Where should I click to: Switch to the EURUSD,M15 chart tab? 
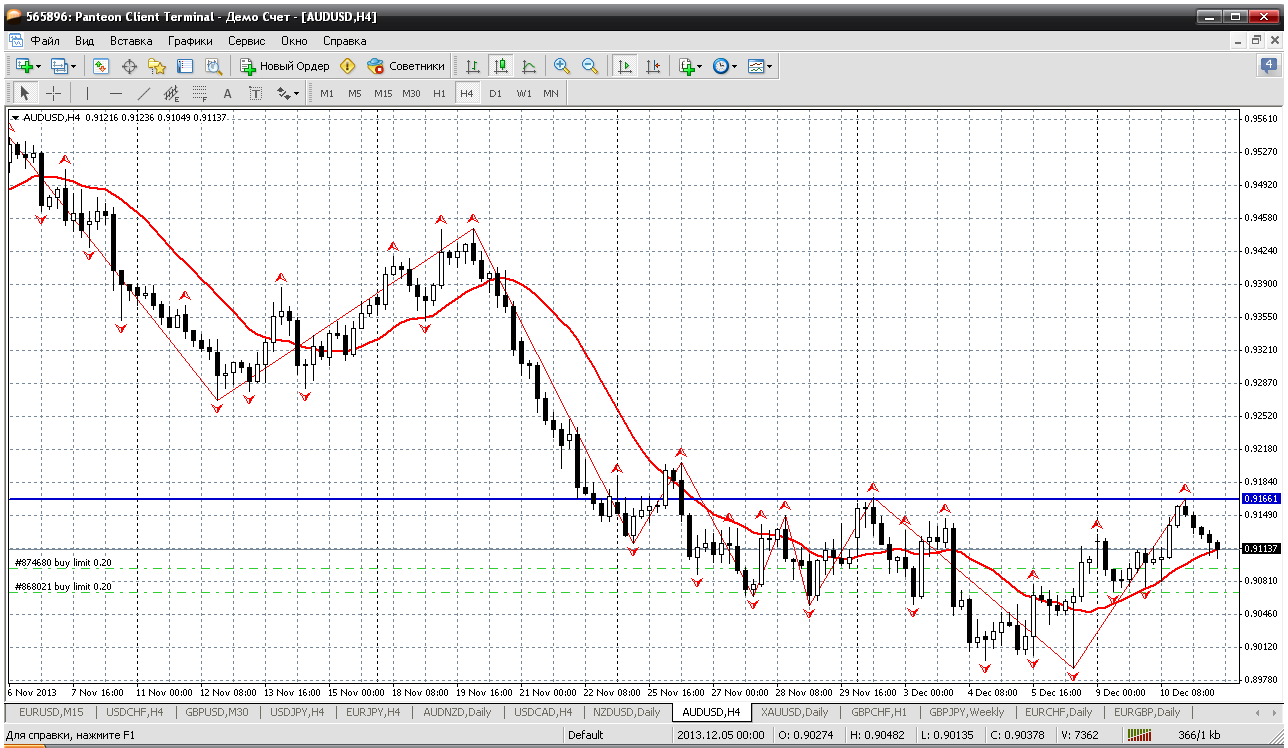pos(52,712)
